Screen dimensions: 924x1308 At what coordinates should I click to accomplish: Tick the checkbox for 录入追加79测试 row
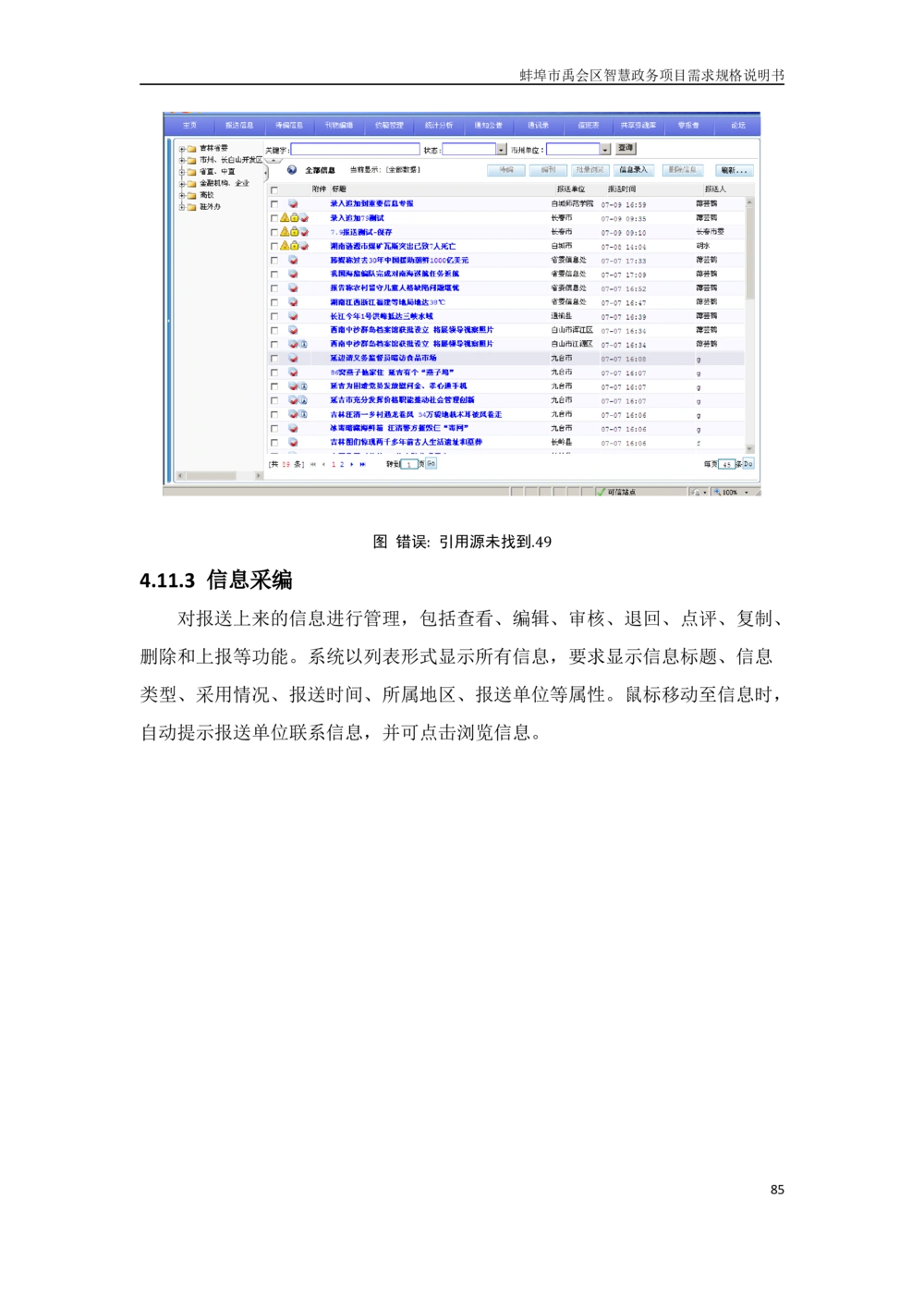pos(274,218)
